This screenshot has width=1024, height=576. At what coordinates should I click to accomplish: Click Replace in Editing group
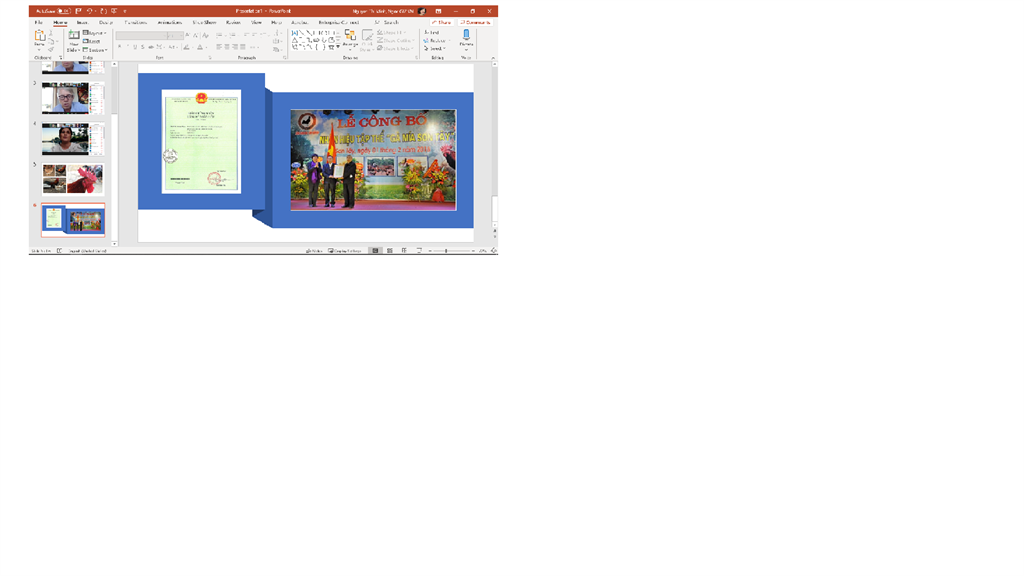(436, 40)
